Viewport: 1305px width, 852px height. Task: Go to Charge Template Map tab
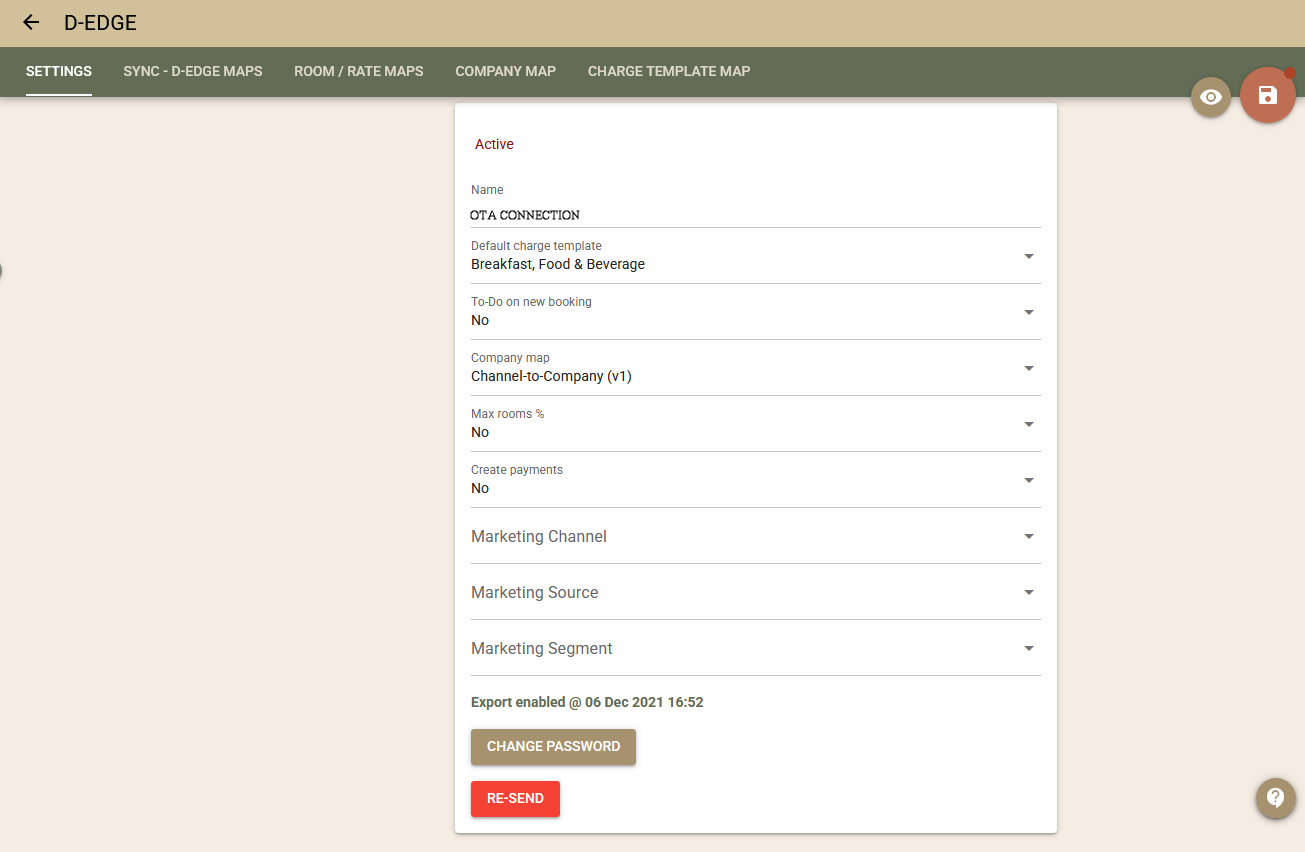pos(669,71)
